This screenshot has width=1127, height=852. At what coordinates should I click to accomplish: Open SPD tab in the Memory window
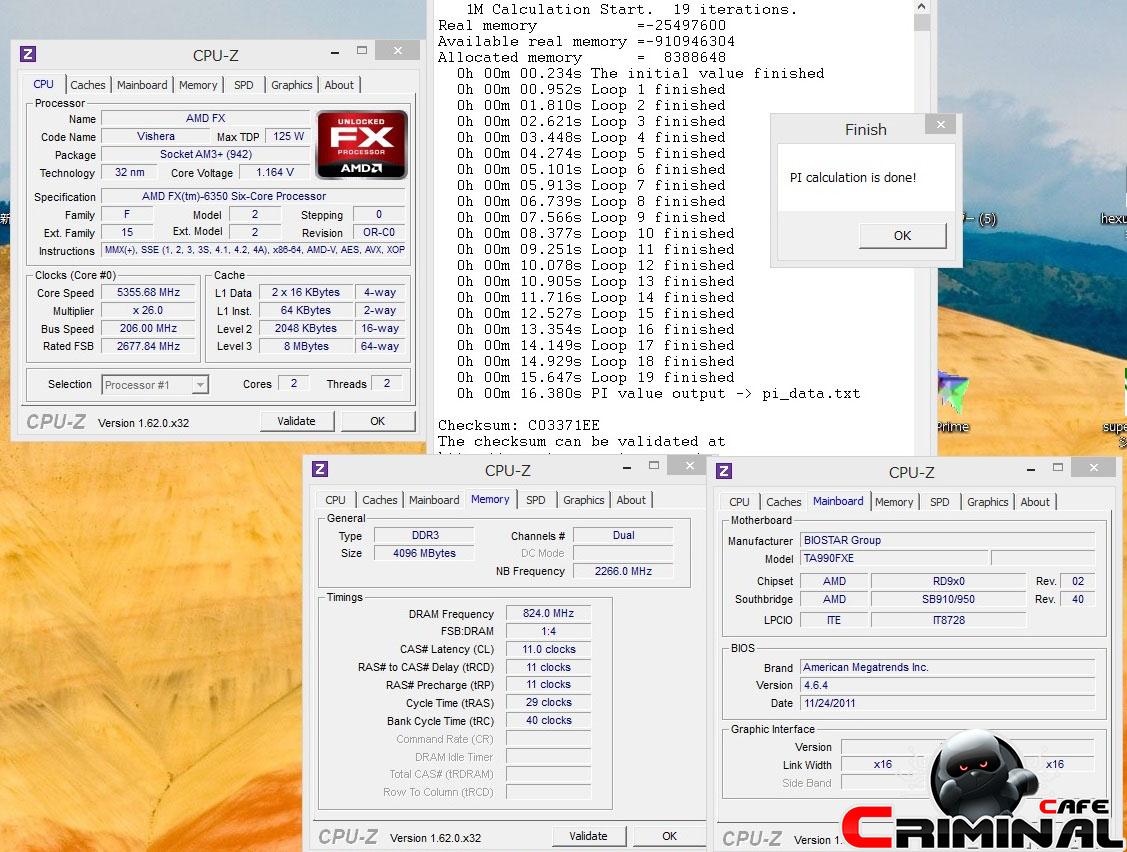point(535,500)
